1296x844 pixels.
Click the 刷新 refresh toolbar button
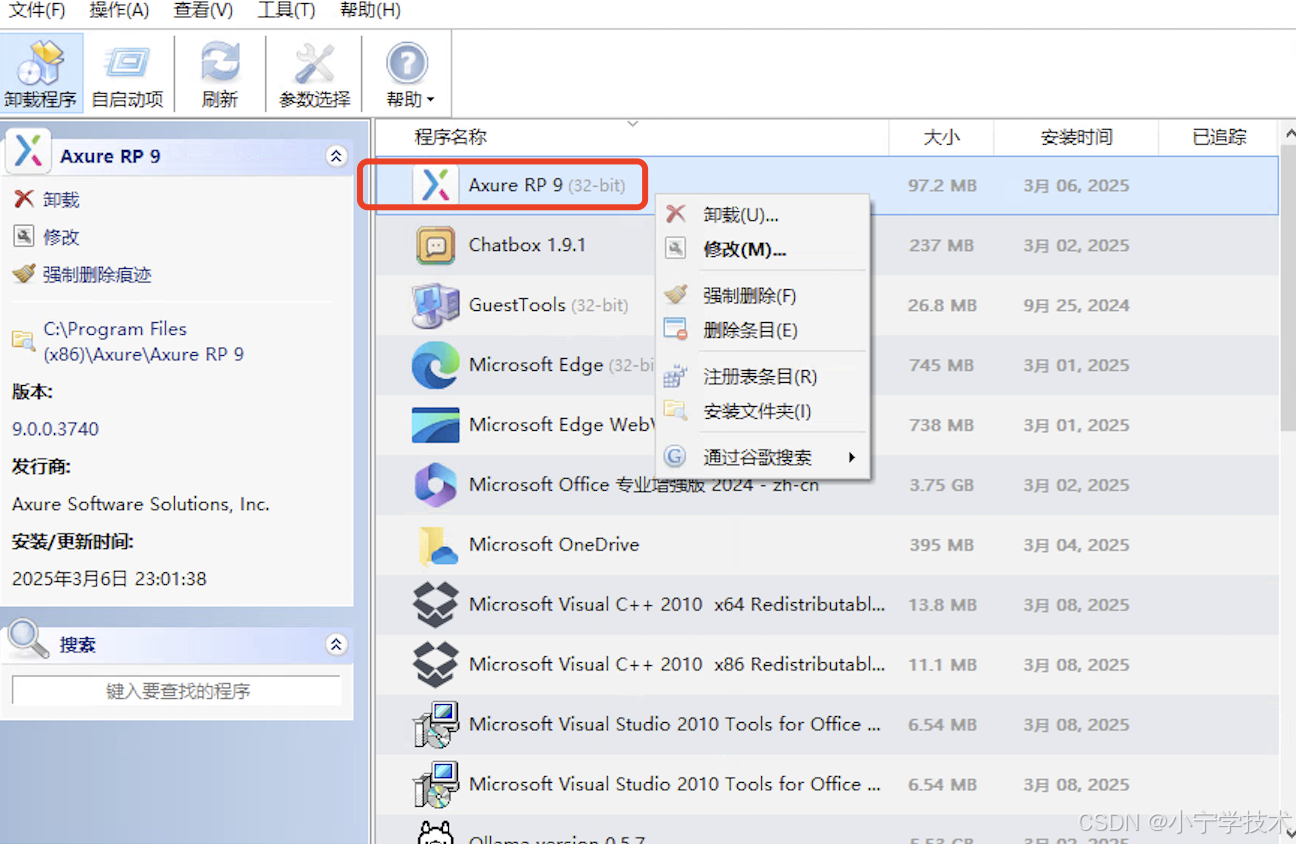tap(220, 74)
